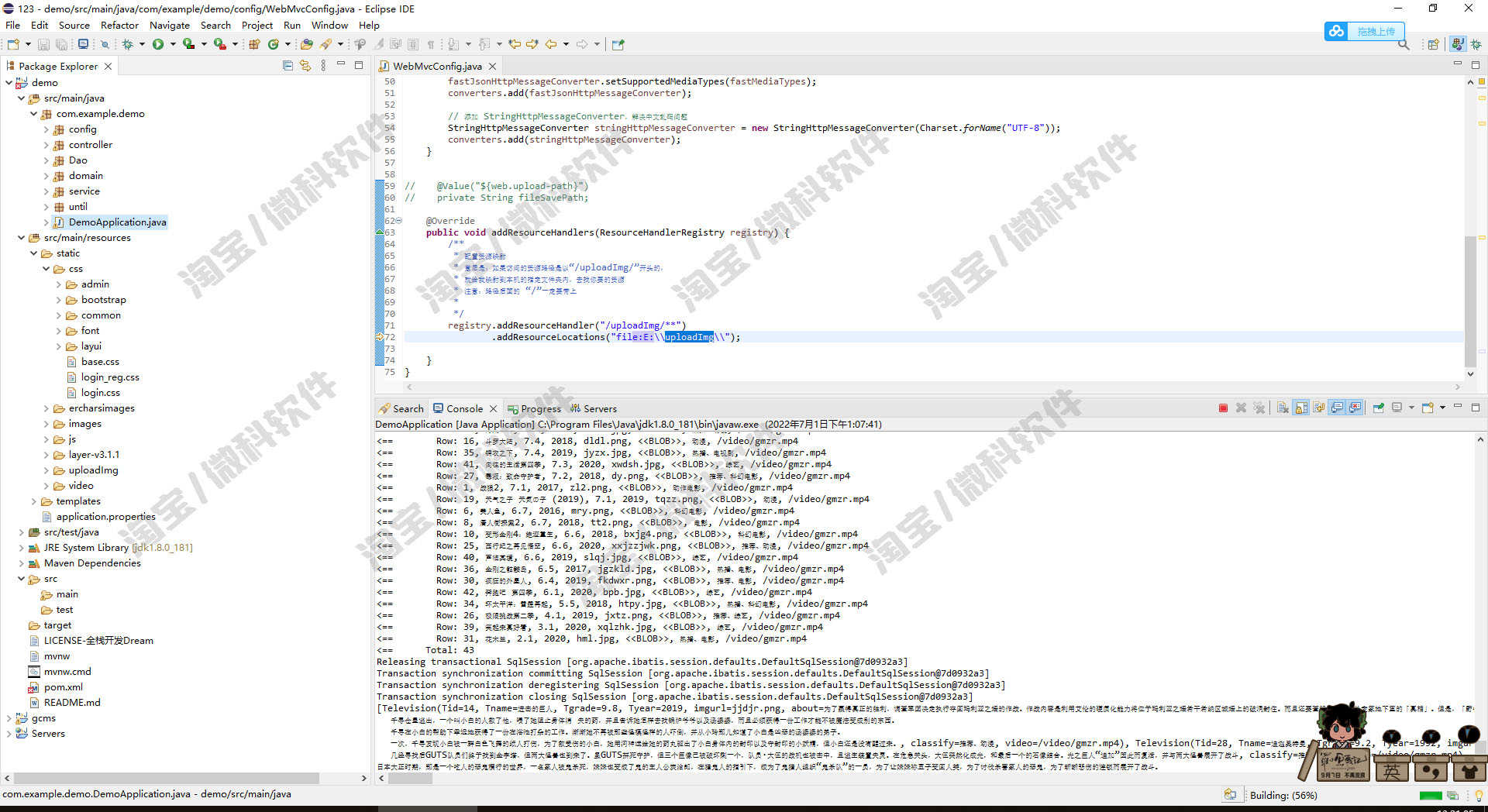1488x812 pixels.
Task: Click the Open Type icon
Action: [x=307, y=44]
